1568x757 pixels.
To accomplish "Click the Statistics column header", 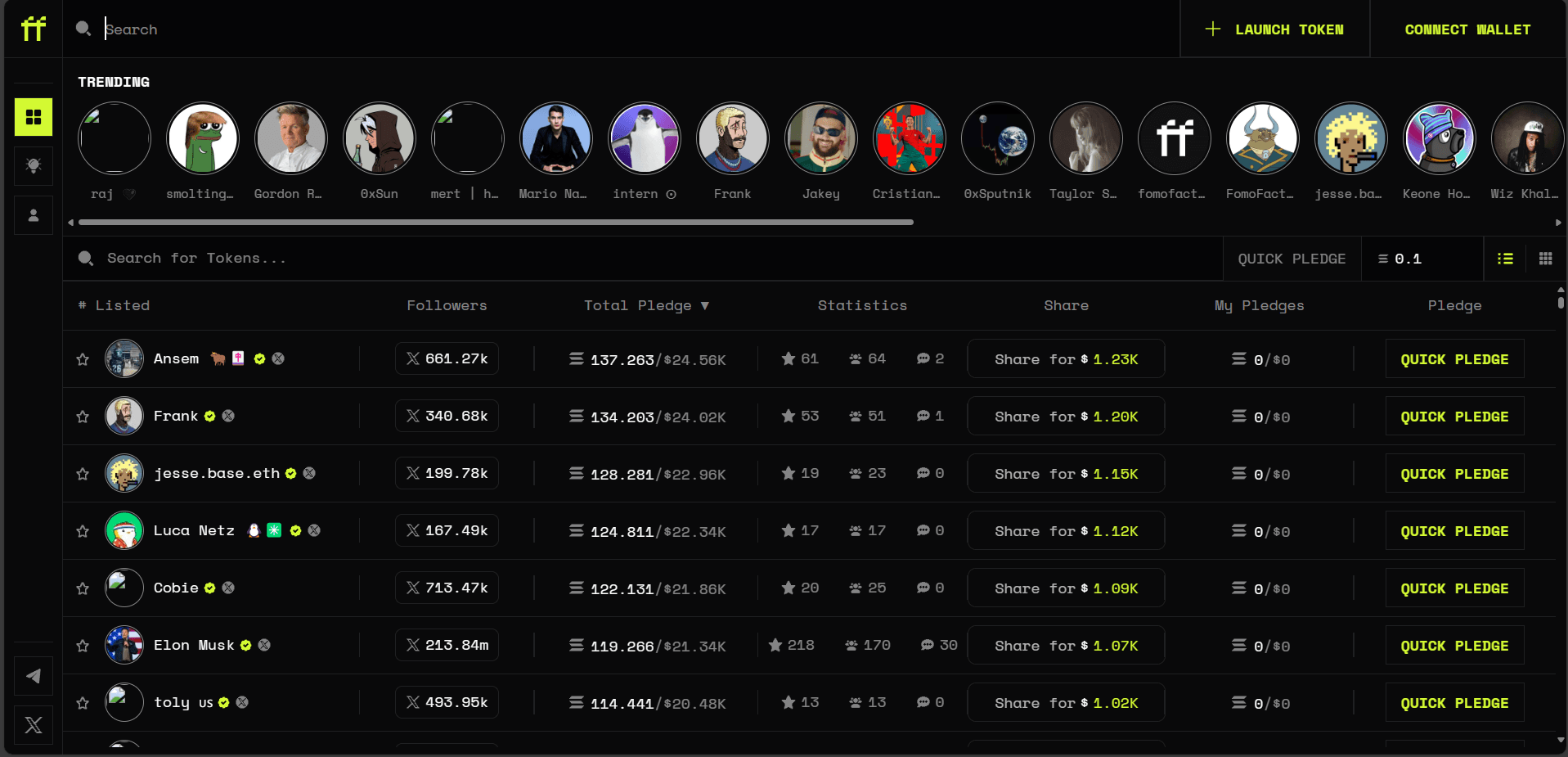I will coord(862,305).
